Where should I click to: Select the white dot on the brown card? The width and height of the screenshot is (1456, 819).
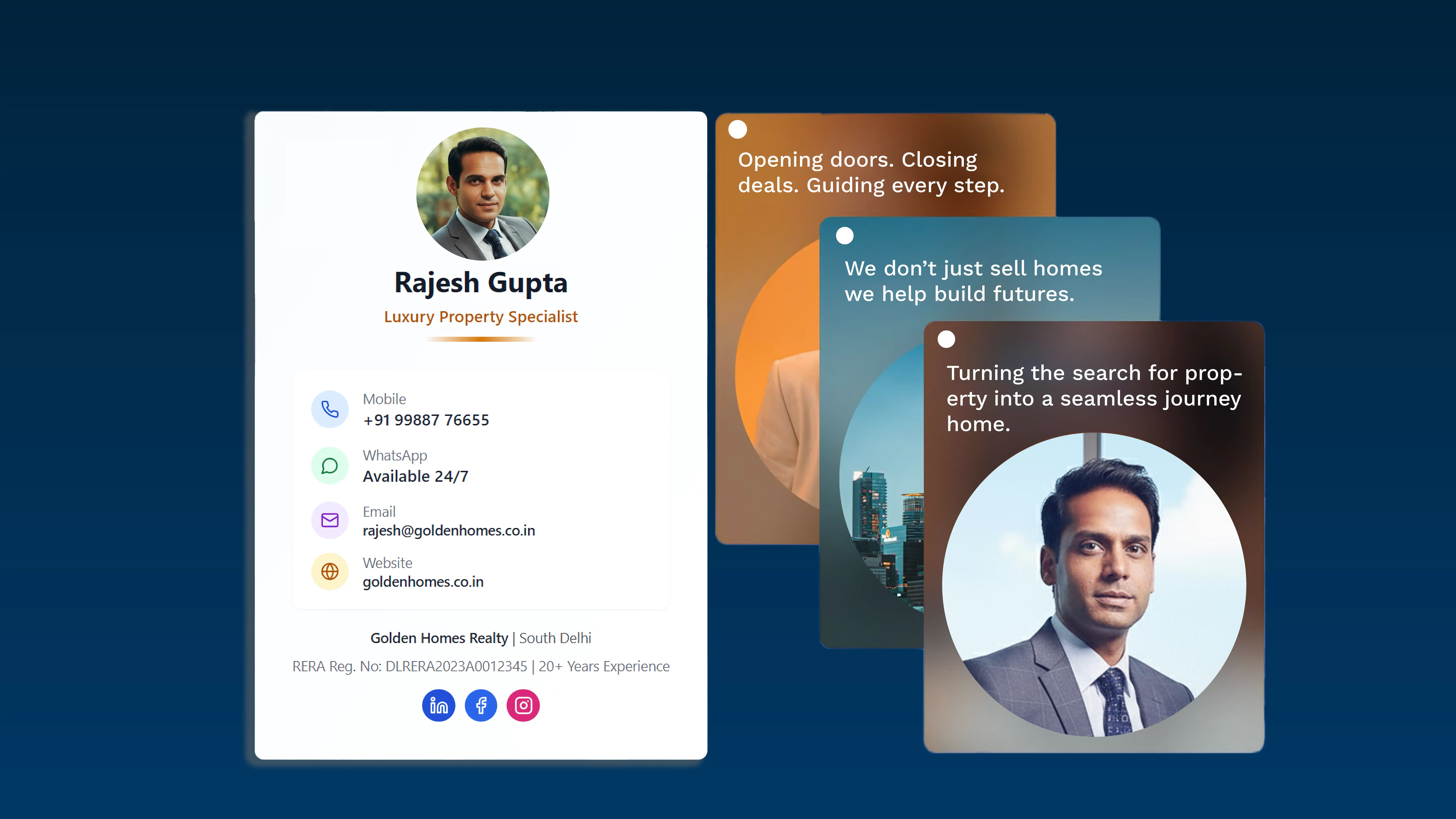pos(946,339)
